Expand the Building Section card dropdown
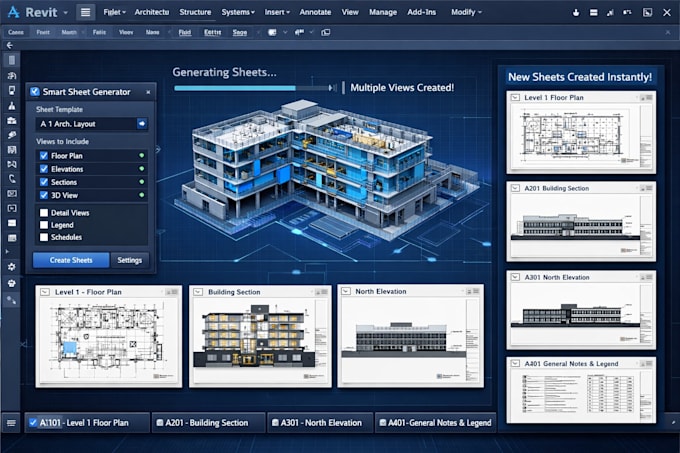 [x=198, y=292]
